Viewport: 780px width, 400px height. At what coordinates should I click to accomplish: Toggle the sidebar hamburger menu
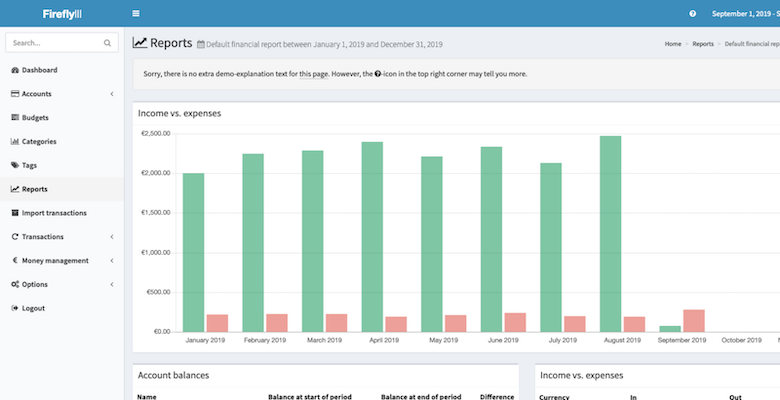click(136, 13)
